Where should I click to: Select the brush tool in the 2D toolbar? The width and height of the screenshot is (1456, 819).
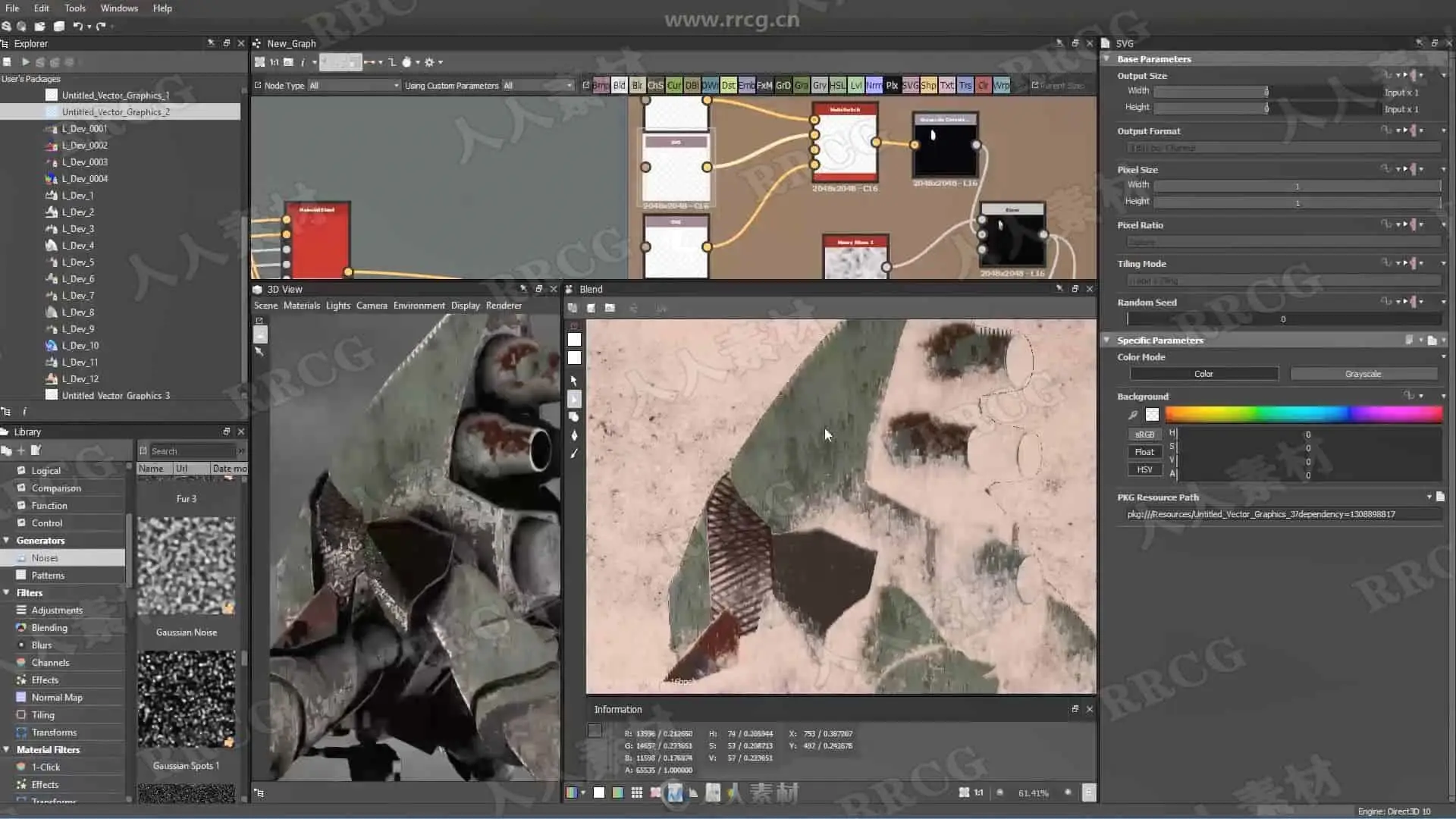[574, 453]
